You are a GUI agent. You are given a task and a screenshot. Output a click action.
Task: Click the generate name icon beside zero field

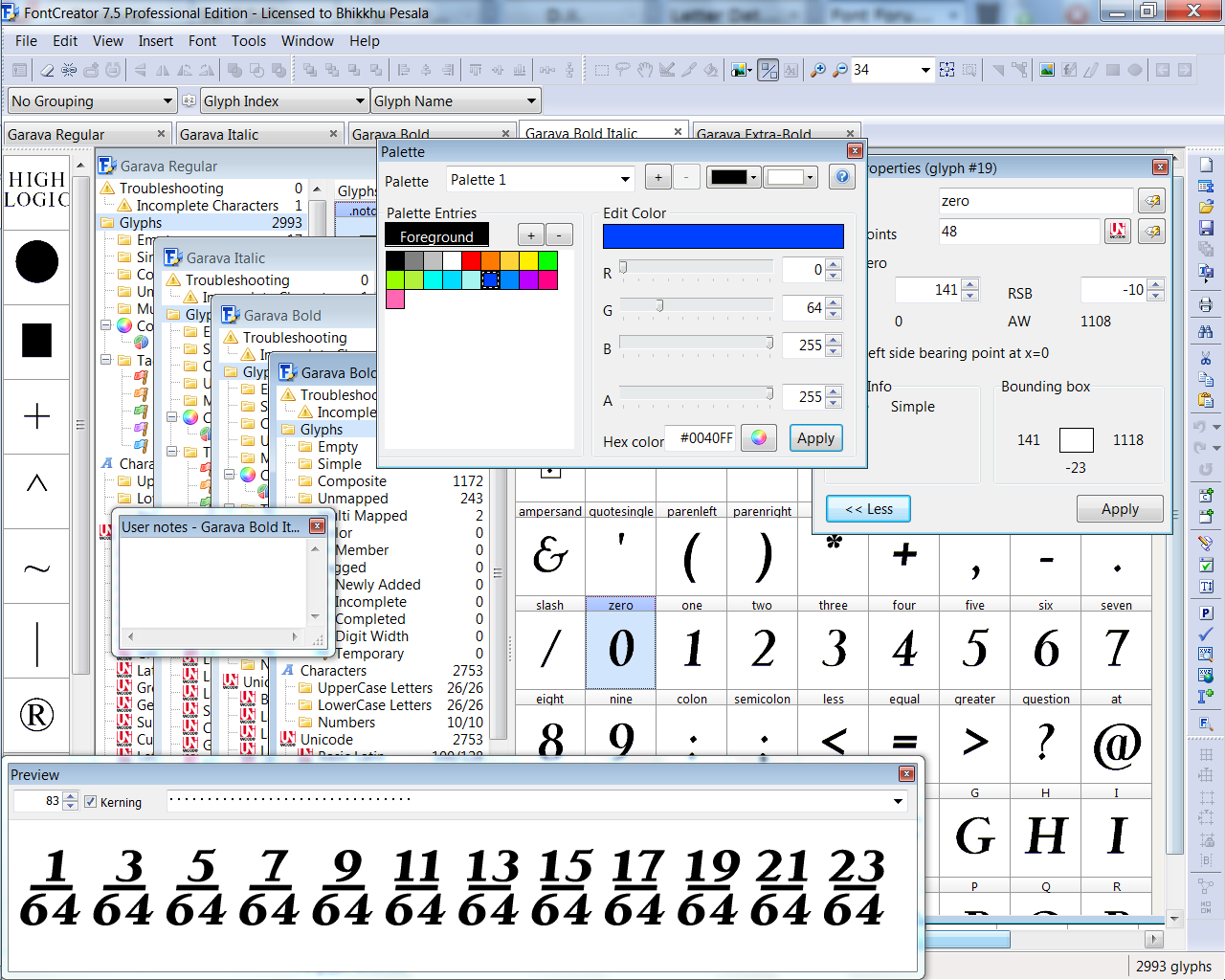tap(1151, 201)
